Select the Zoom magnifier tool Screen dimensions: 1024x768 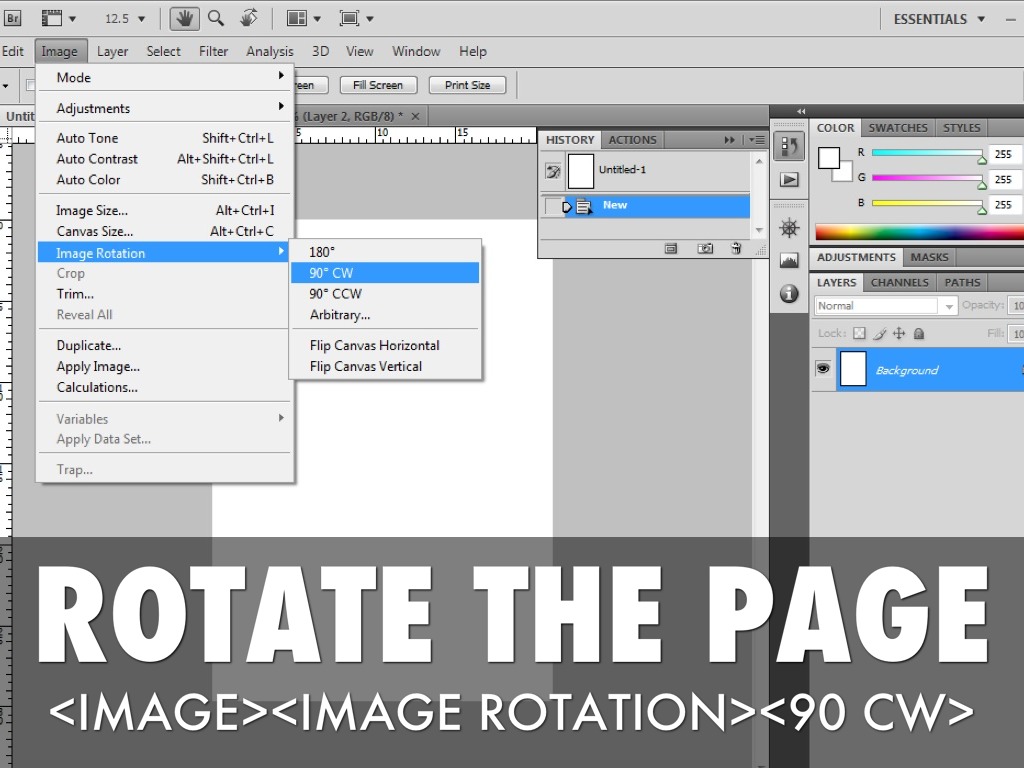[x=215, y=18]
